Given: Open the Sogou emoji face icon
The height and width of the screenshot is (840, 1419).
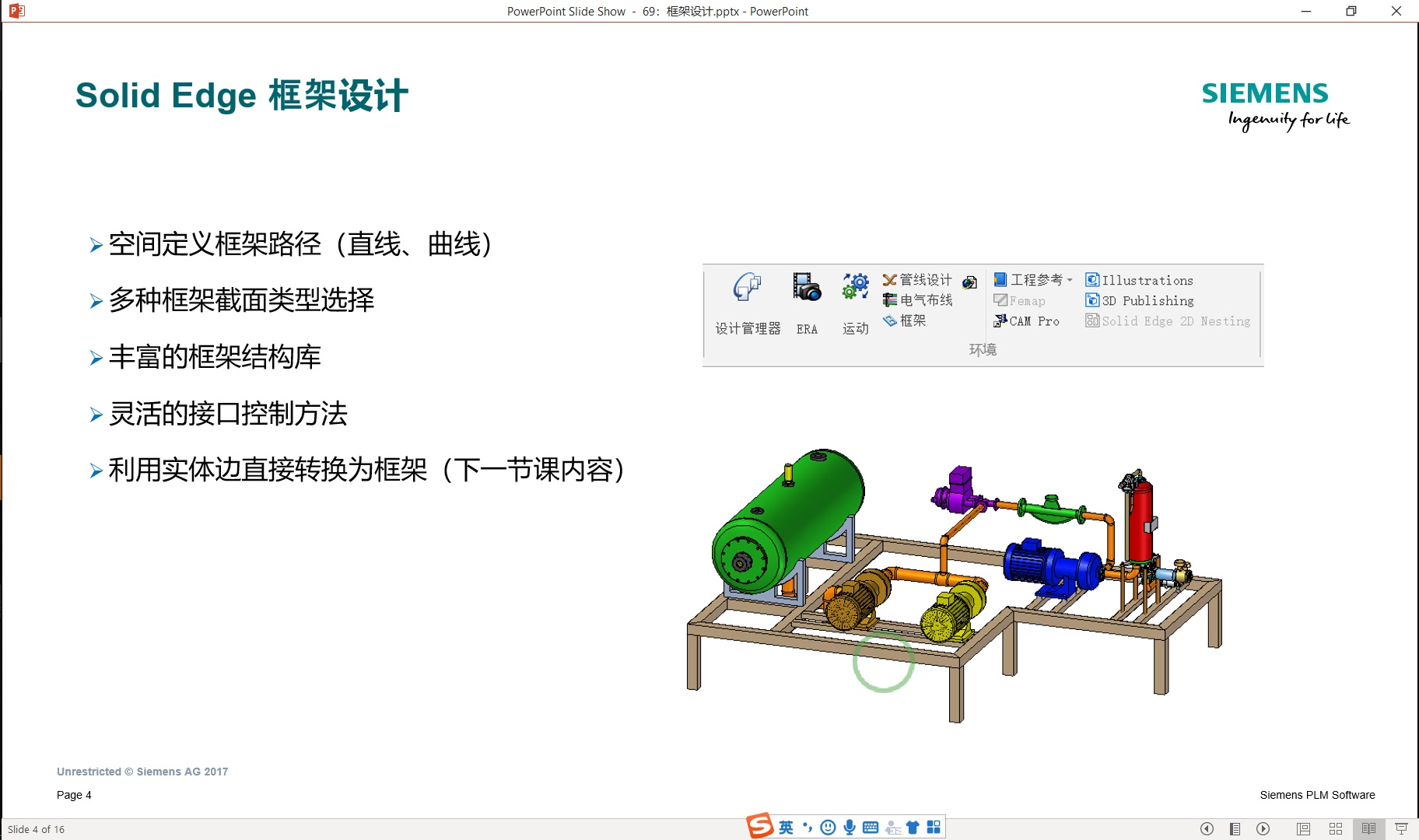Looking at the screenshot, I should (827, 827).
